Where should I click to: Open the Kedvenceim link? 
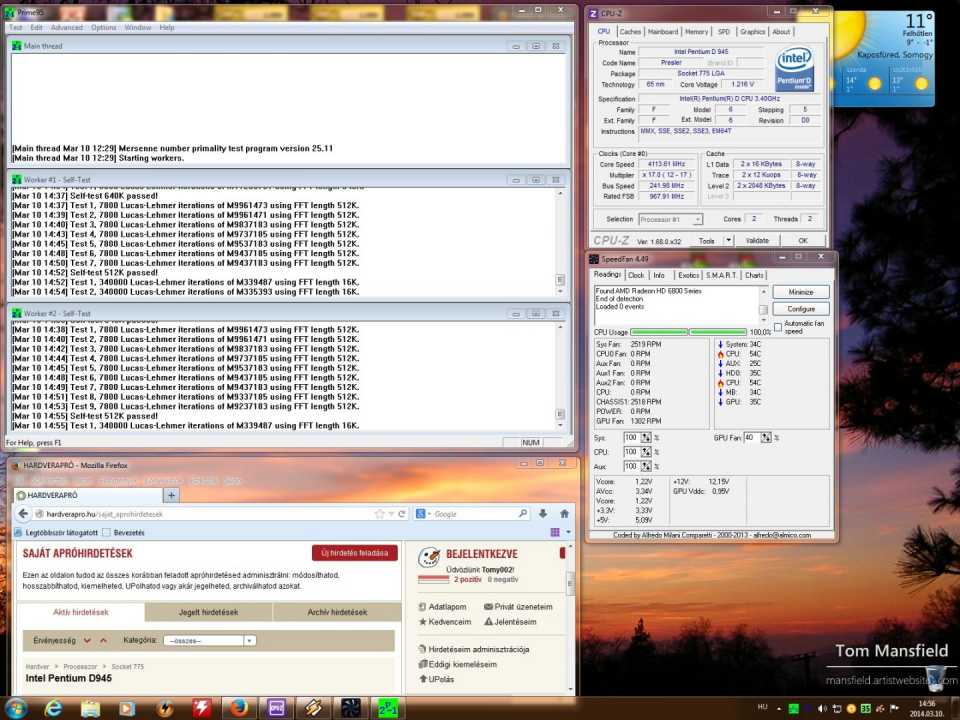[x=444, y=622]
